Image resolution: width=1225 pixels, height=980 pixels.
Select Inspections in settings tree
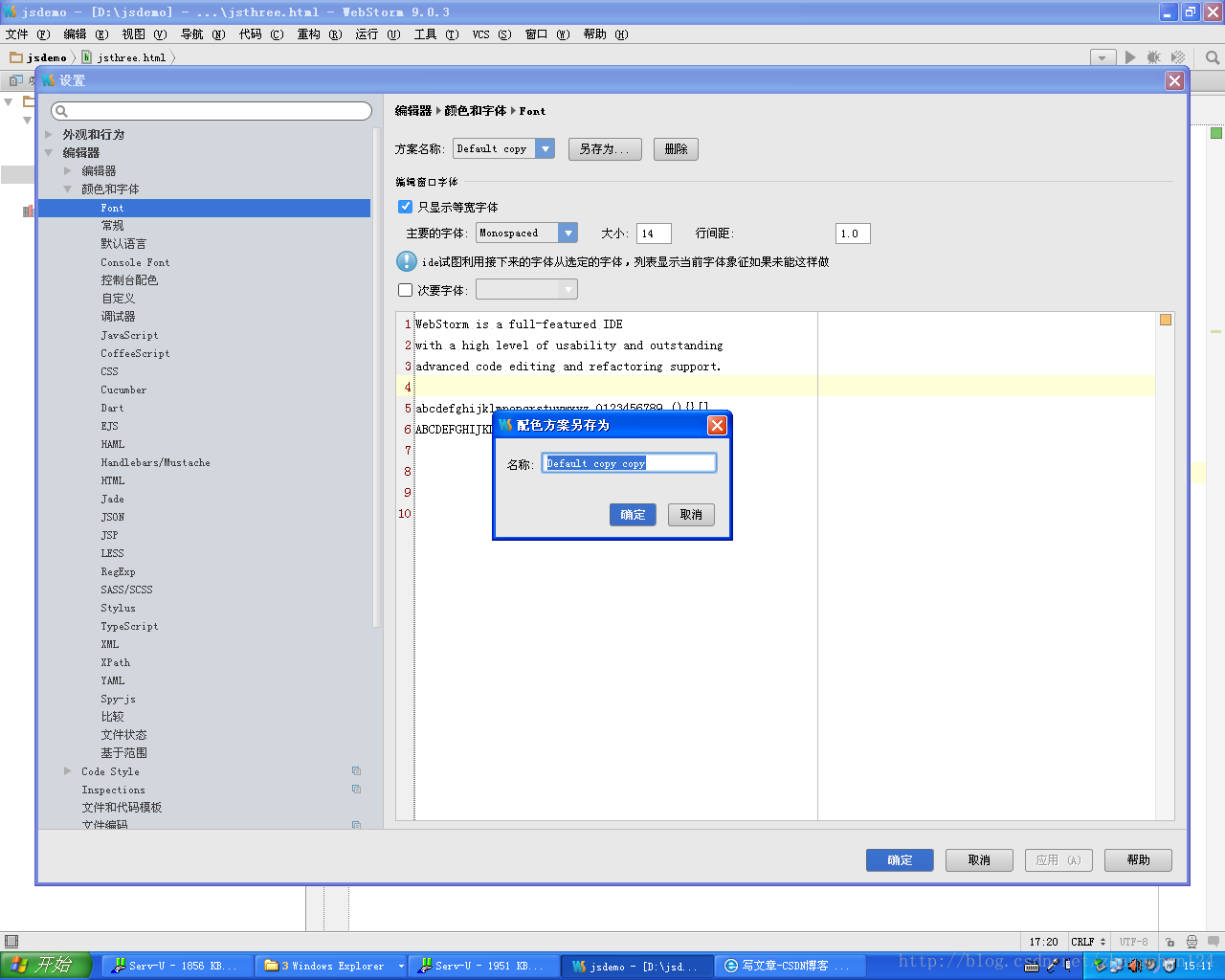click(x=113, y=790)
